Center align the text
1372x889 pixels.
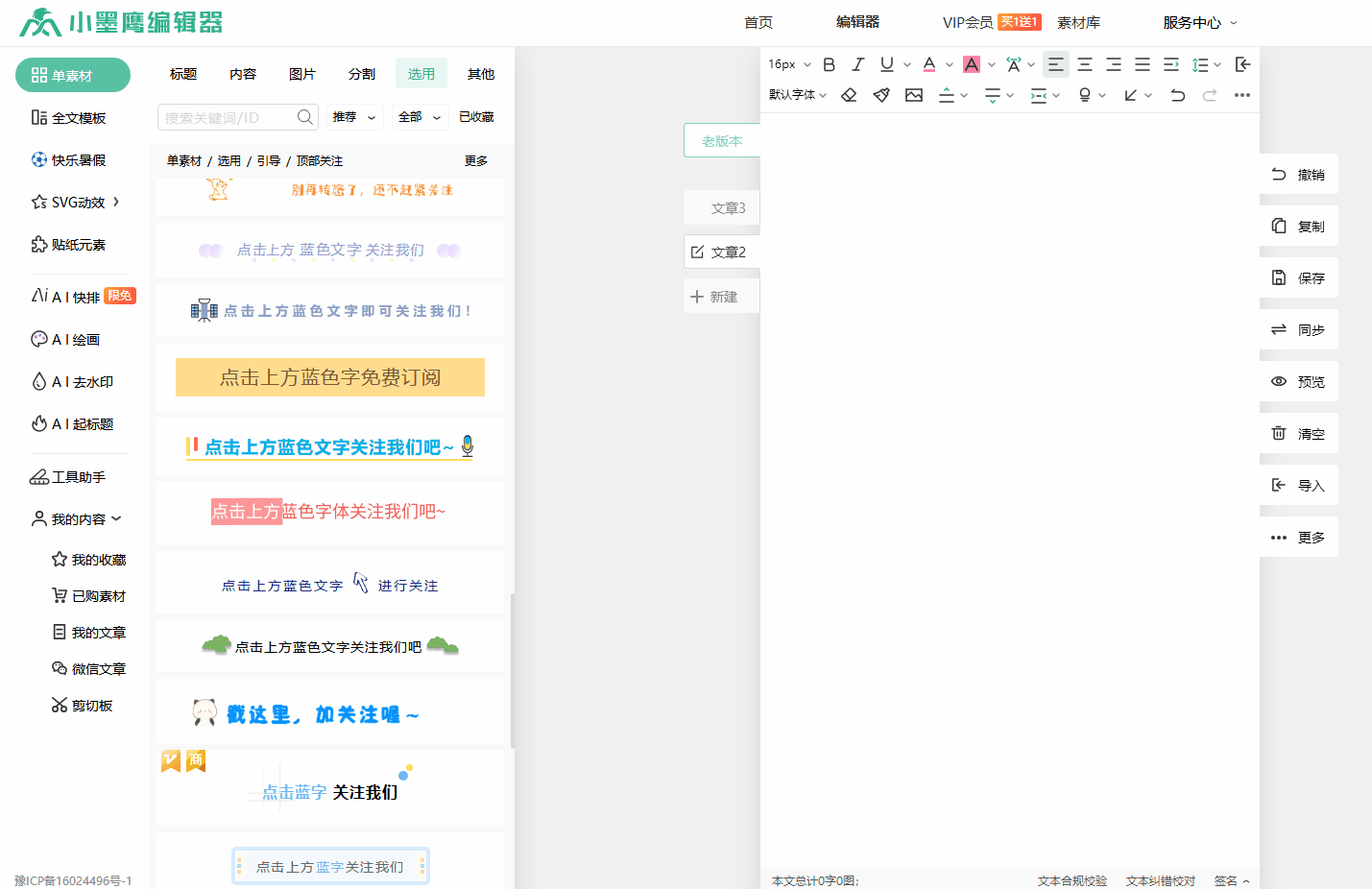[x=1085, y=64]
